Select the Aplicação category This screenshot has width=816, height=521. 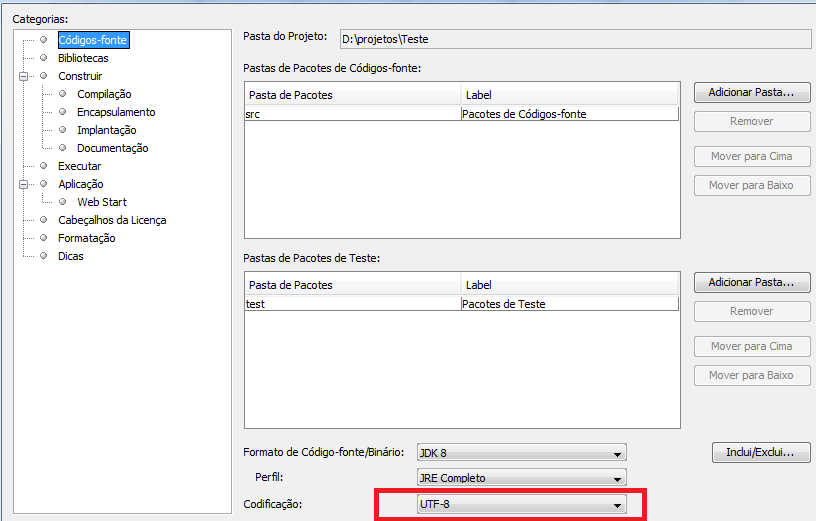pyautogui.click(x=81, y=184)
